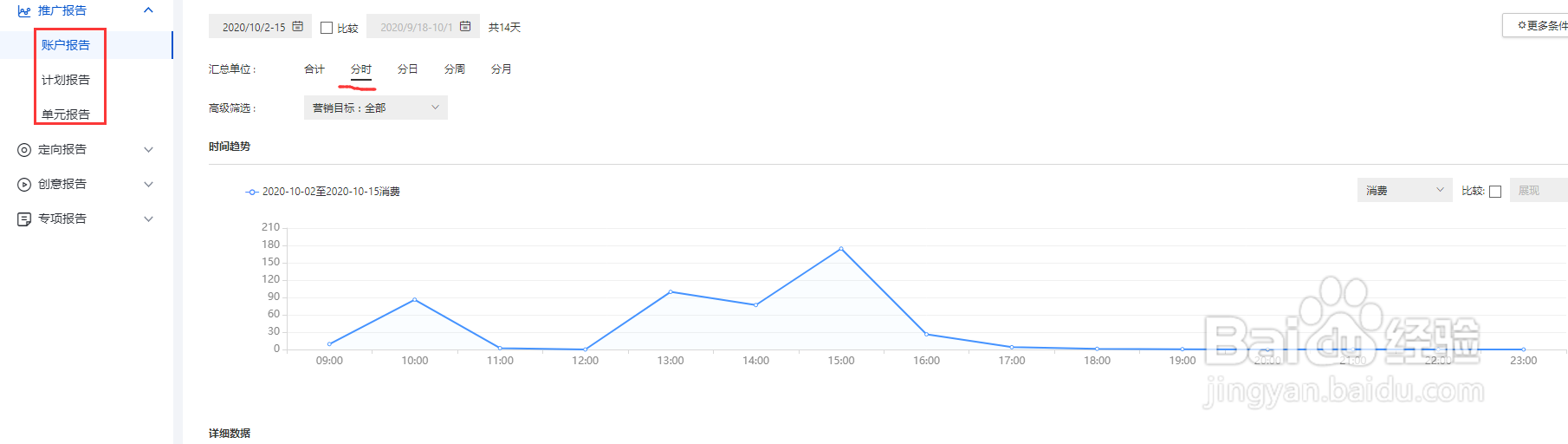Toggle the chart legend series marker
The image size is (1568, 444).
click(251, 192)
